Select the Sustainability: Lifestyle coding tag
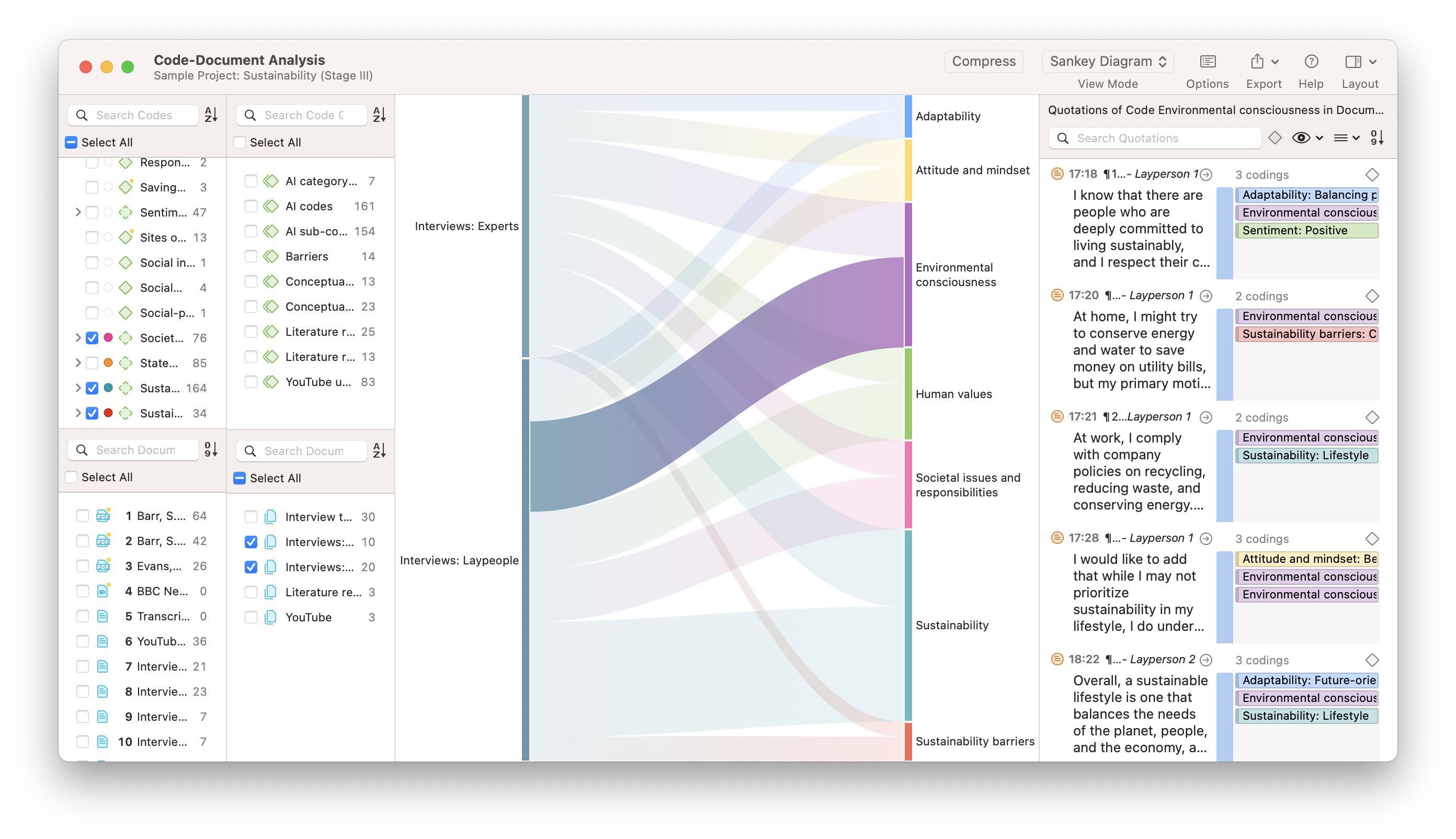The height and width of the screenshot is (839, 1456). click(x=1305, y=455)
